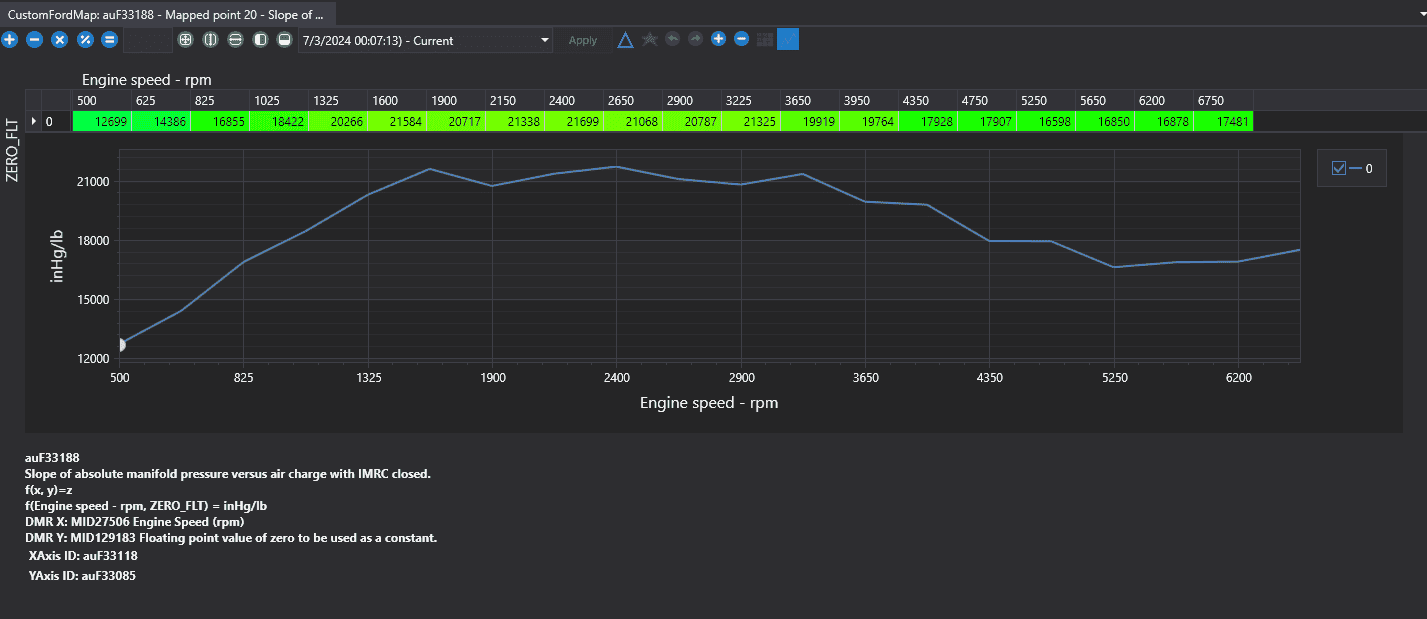
Task: Click the blue minus icon left of the multiply icon
Action: pyautogui.click(x=35, y=40)
